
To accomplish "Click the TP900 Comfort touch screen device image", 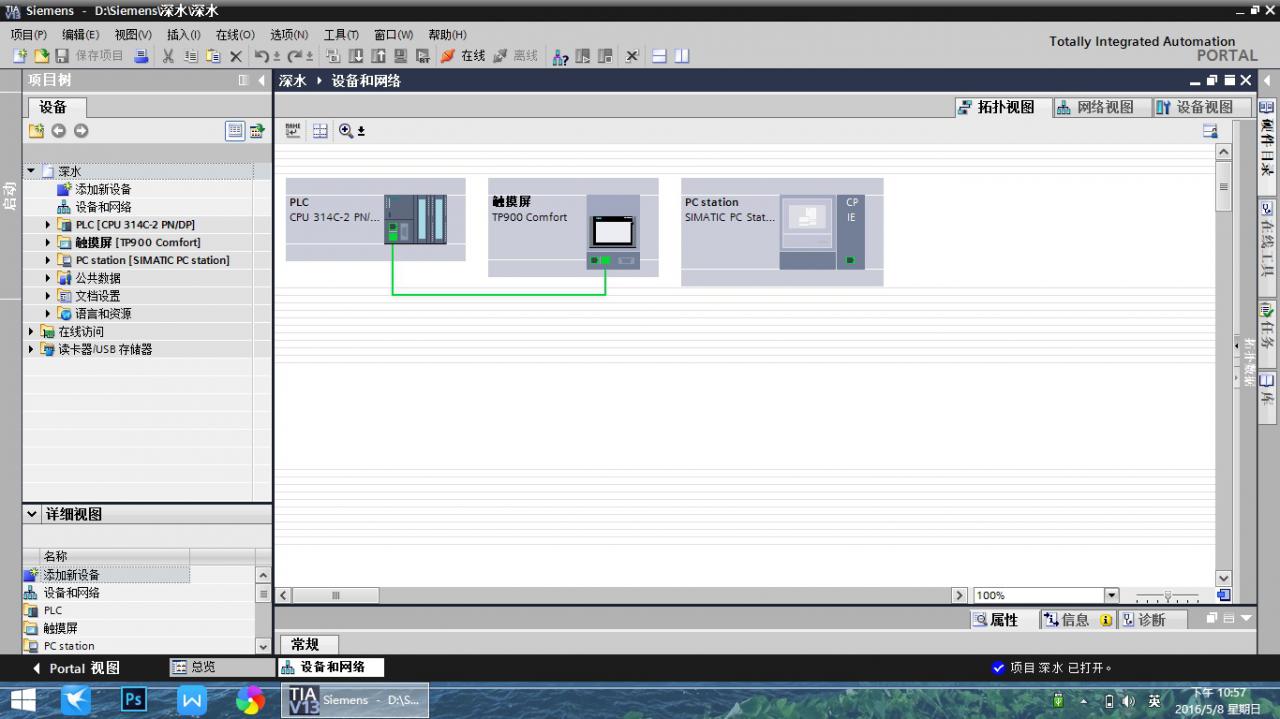I will coord(612,232).
